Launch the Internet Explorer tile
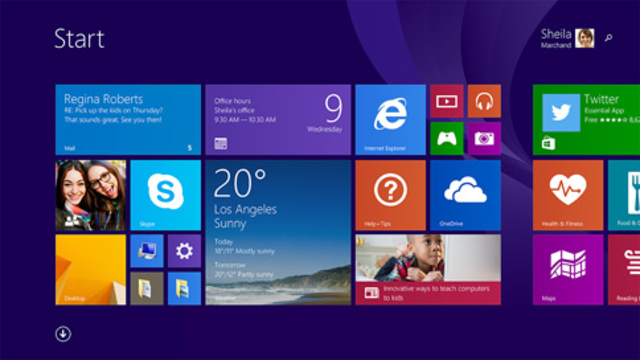 pyautogui.click(x=391, y=120)
